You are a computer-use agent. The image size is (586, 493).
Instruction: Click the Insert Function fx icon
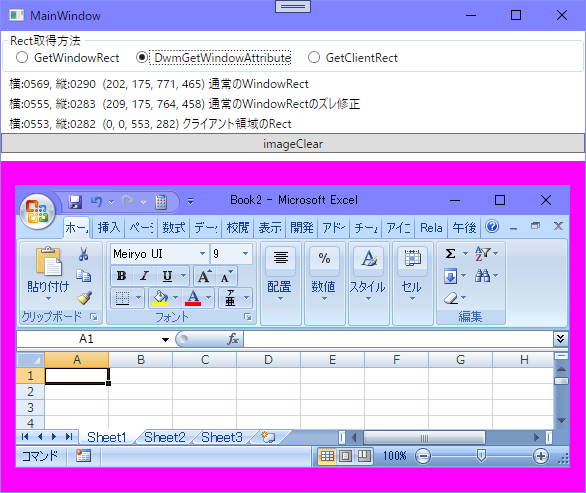233,339
